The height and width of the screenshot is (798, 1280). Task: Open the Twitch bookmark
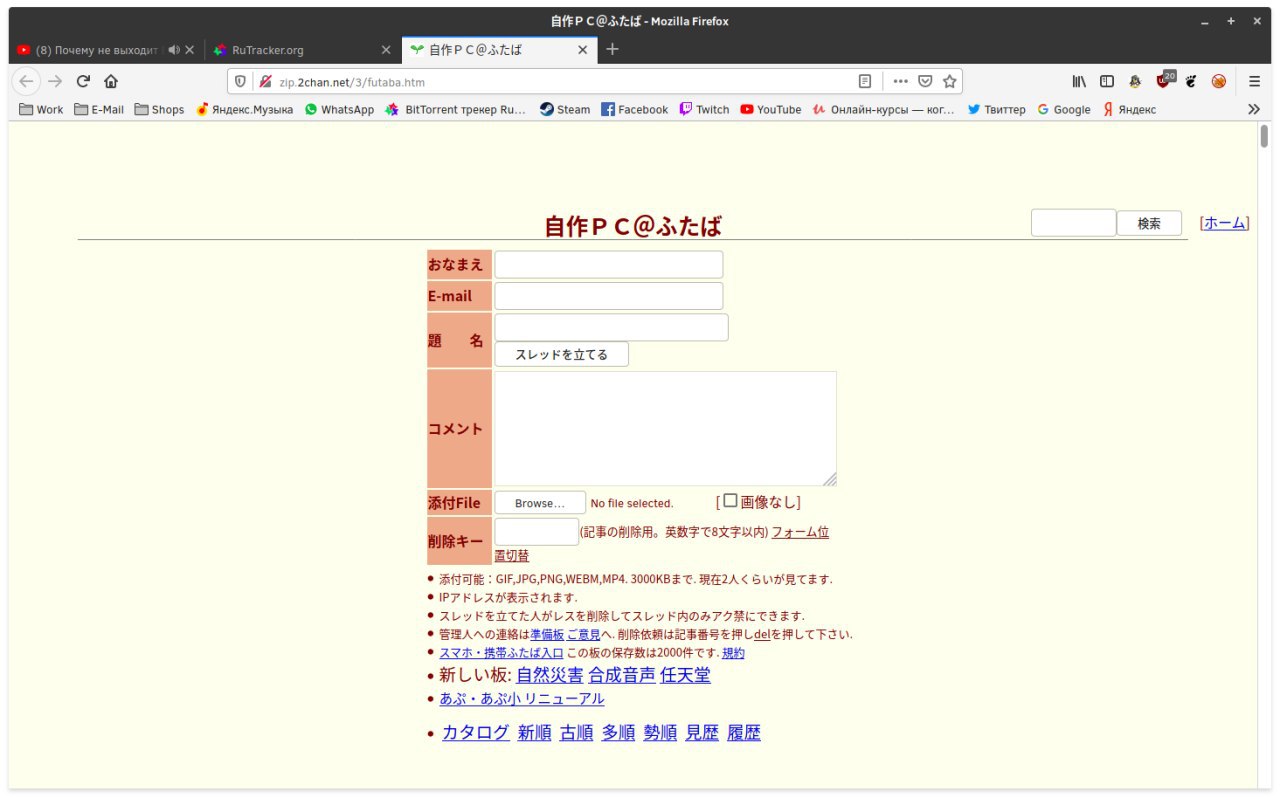point(704,109)
